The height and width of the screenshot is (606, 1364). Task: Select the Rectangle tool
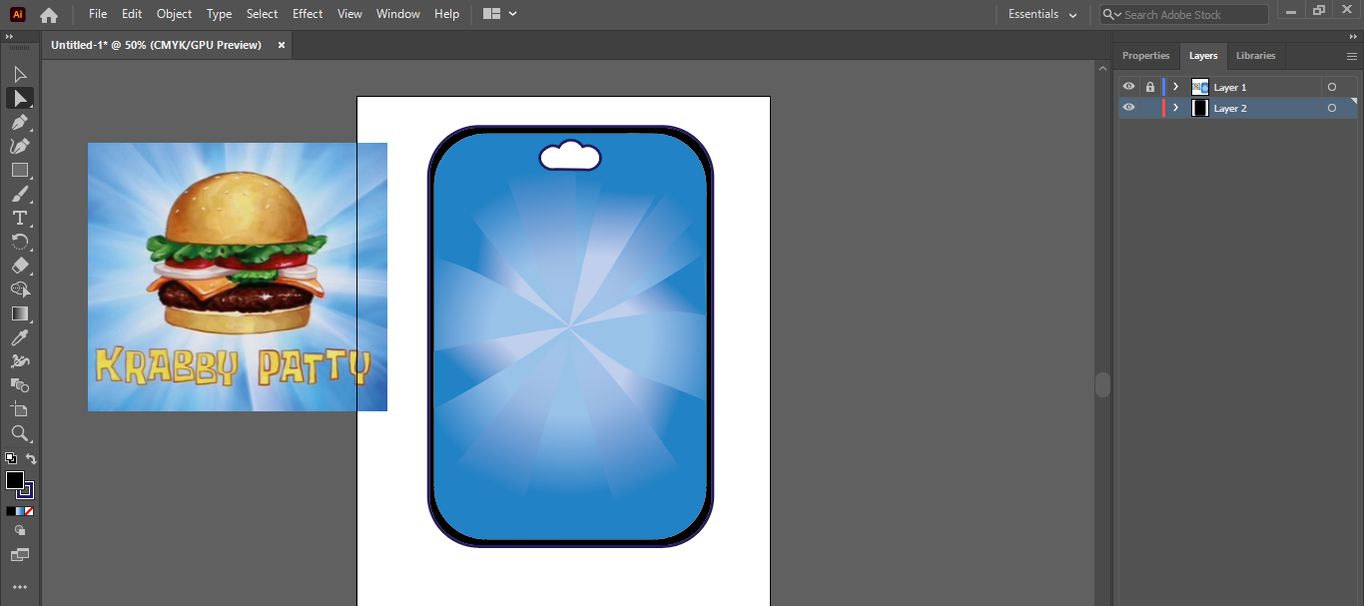(x=20, y=170)
